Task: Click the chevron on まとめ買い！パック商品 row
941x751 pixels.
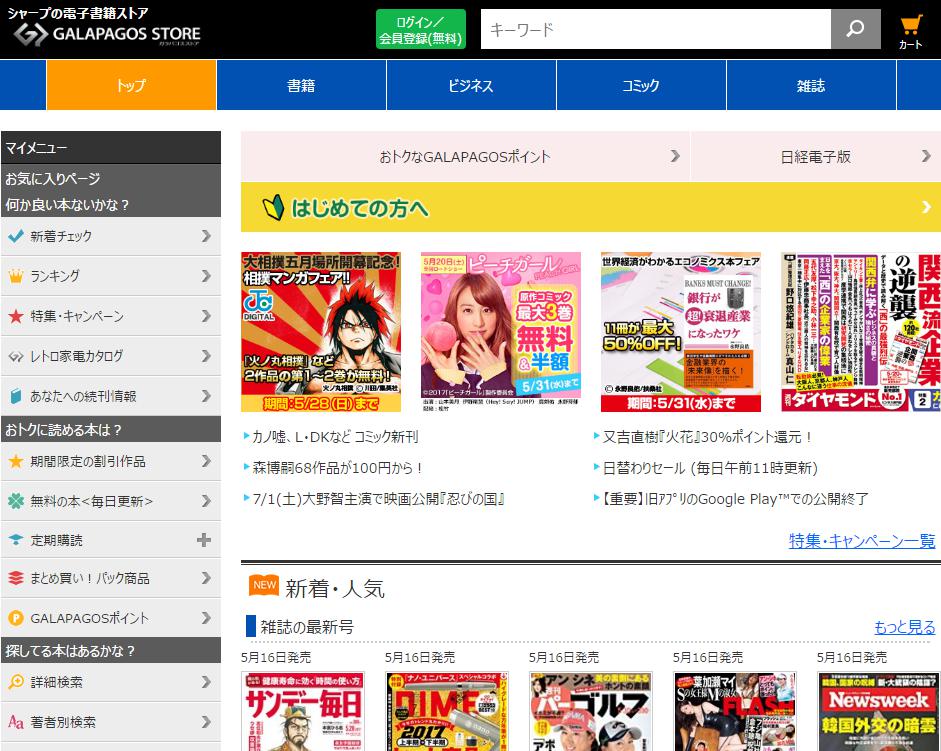Action: coord(206,578)
